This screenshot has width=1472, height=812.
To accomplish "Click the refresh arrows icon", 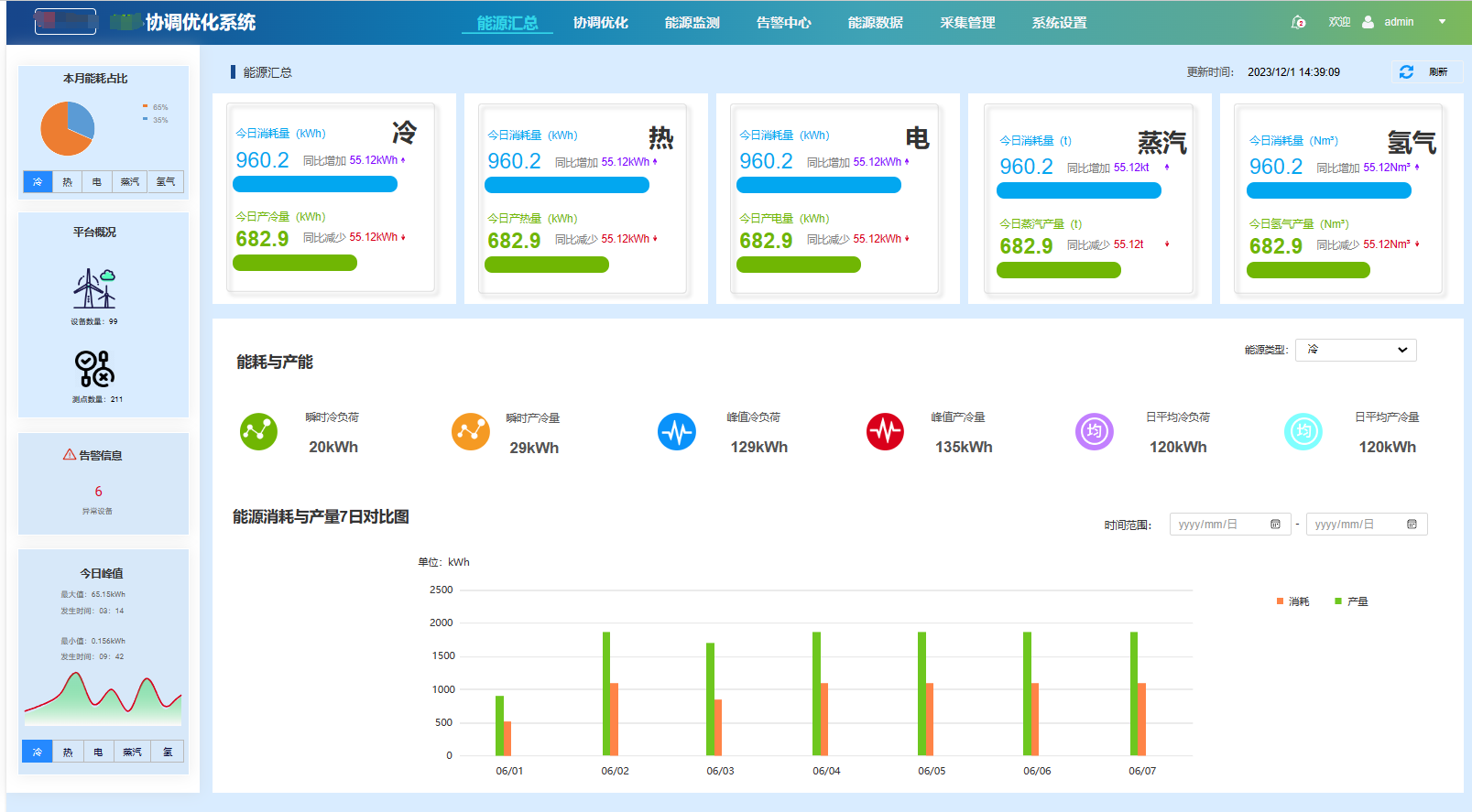I will coord(1406,71).
